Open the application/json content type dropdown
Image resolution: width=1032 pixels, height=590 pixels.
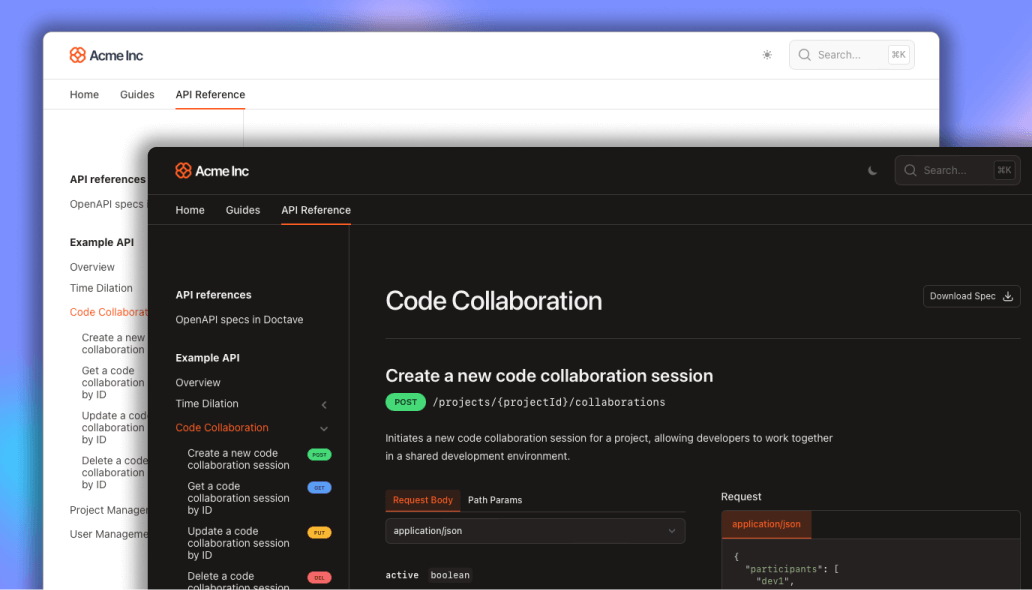(x=535, y=531)
